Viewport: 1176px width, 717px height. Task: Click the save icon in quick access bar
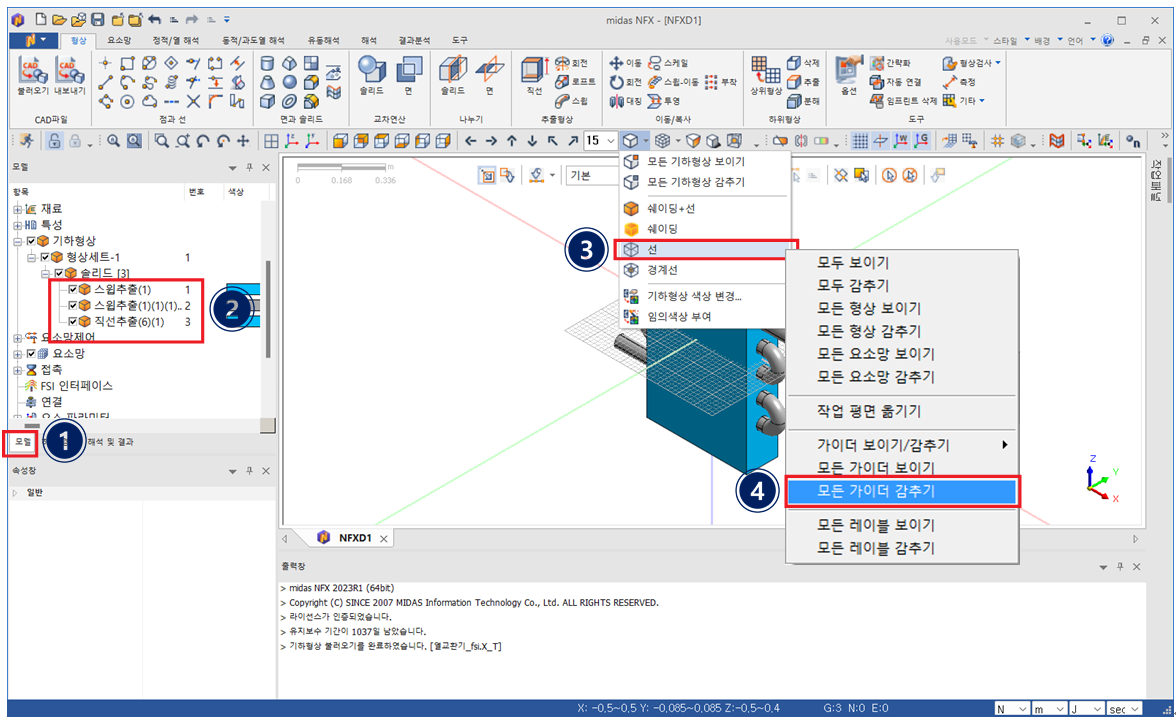coord(98,20)
